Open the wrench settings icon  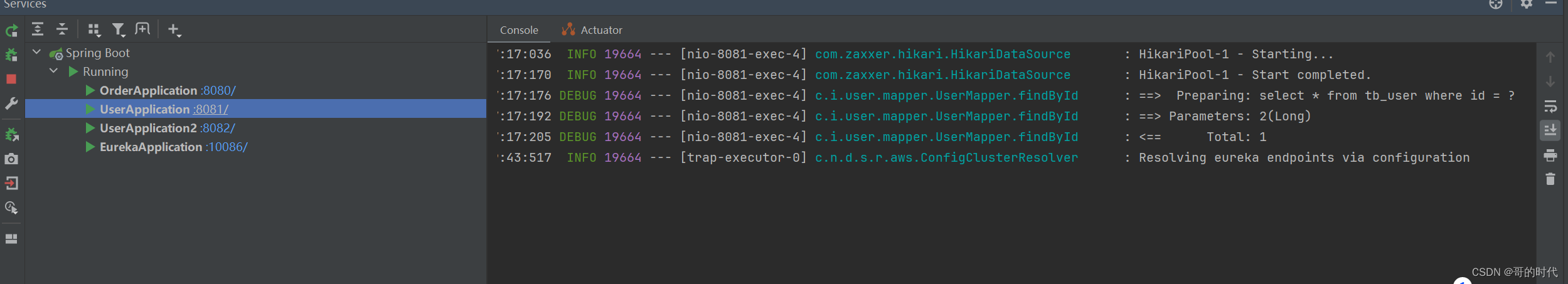[11, 103]
